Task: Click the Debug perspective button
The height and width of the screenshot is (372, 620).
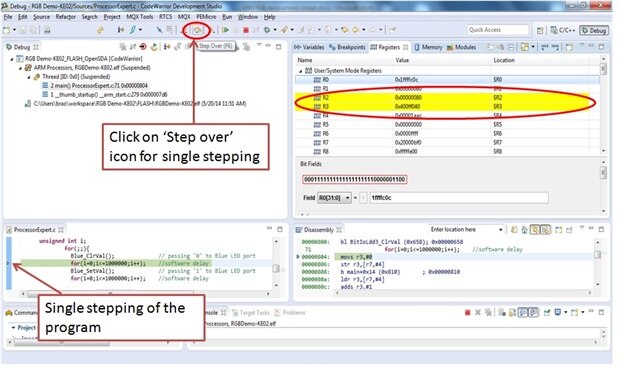Action: 594,30
